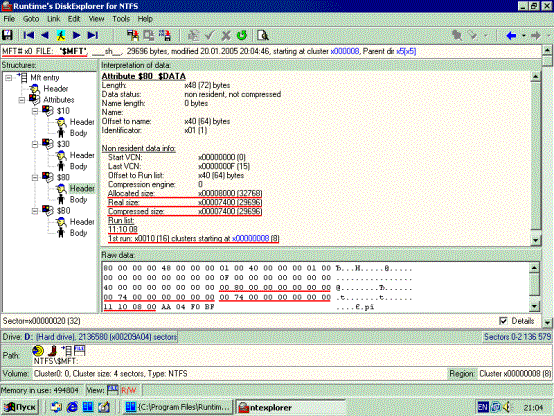Collapse the Mft entry tree node

[8, 78]
